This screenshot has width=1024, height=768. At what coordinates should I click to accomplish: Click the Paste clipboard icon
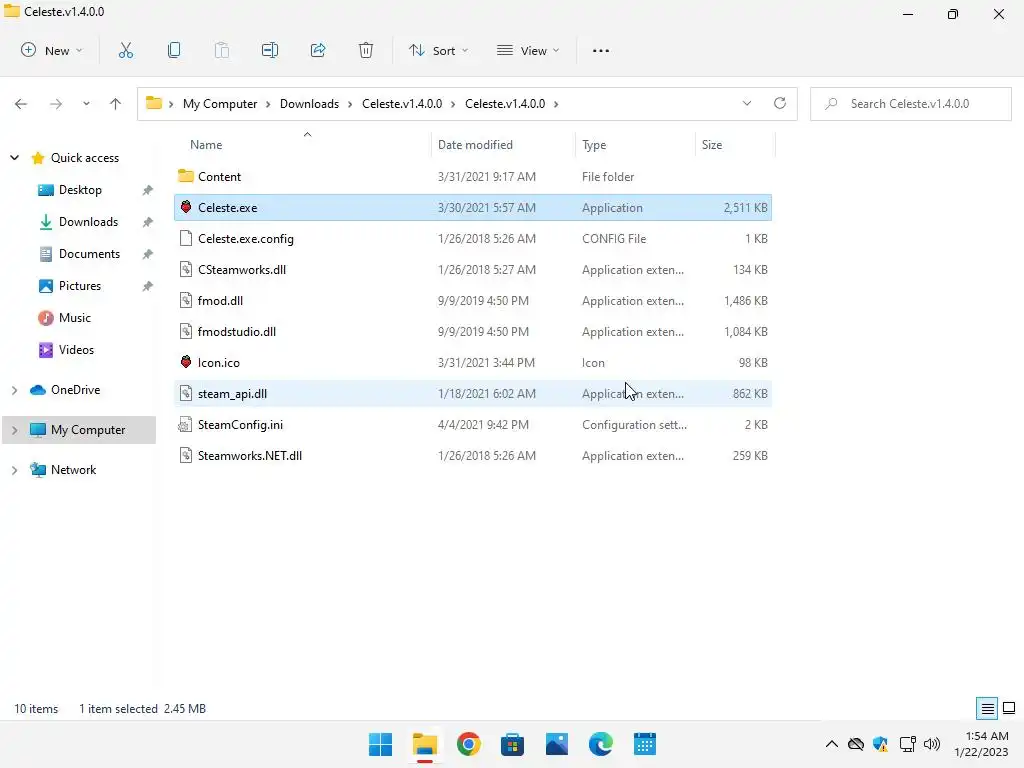[x=222, y=50]
